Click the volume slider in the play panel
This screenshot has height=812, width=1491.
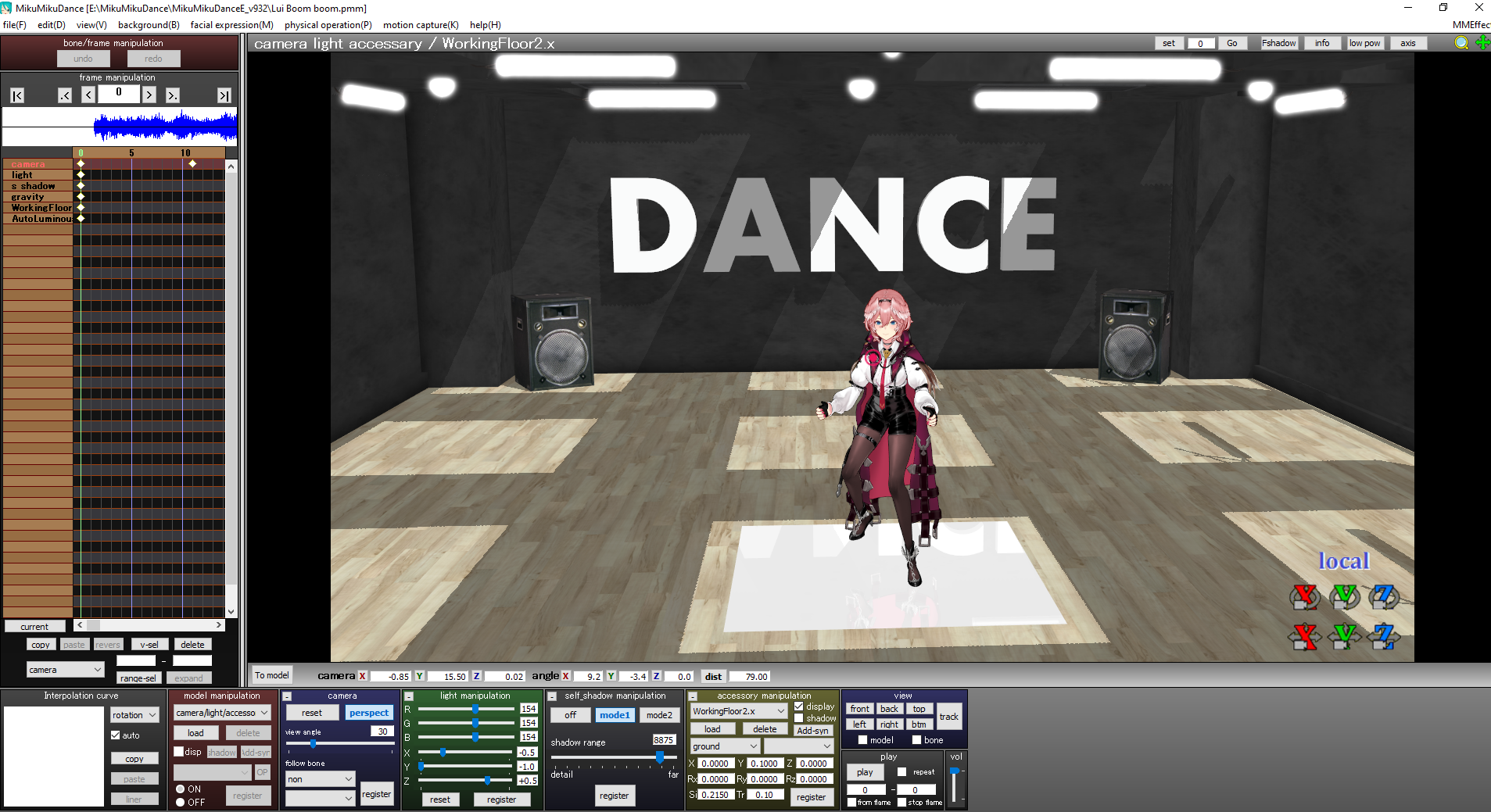(x=955, y=772)
